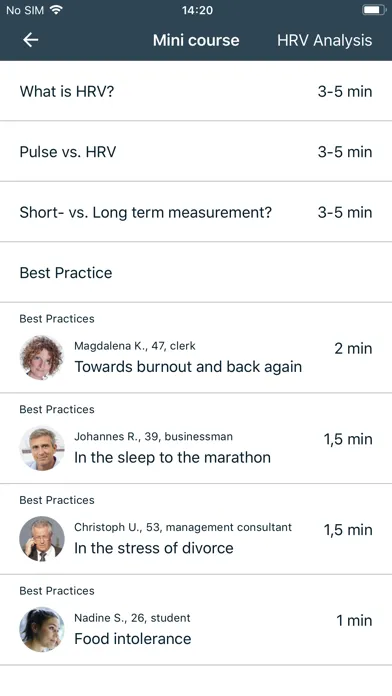Tap the 1 min duration for Nadine
The height and width of the screenshot is (696, 392).
click(354, 620)
